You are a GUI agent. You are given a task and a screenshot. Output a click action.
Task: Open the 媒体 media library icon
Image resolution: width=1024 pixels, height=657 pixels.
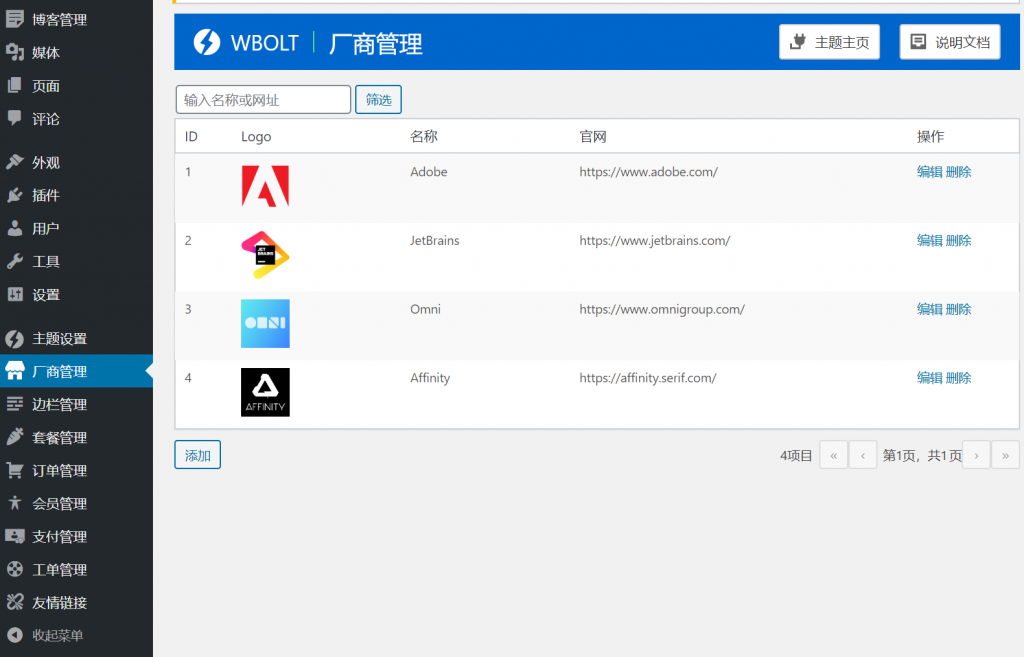[14, 52]
